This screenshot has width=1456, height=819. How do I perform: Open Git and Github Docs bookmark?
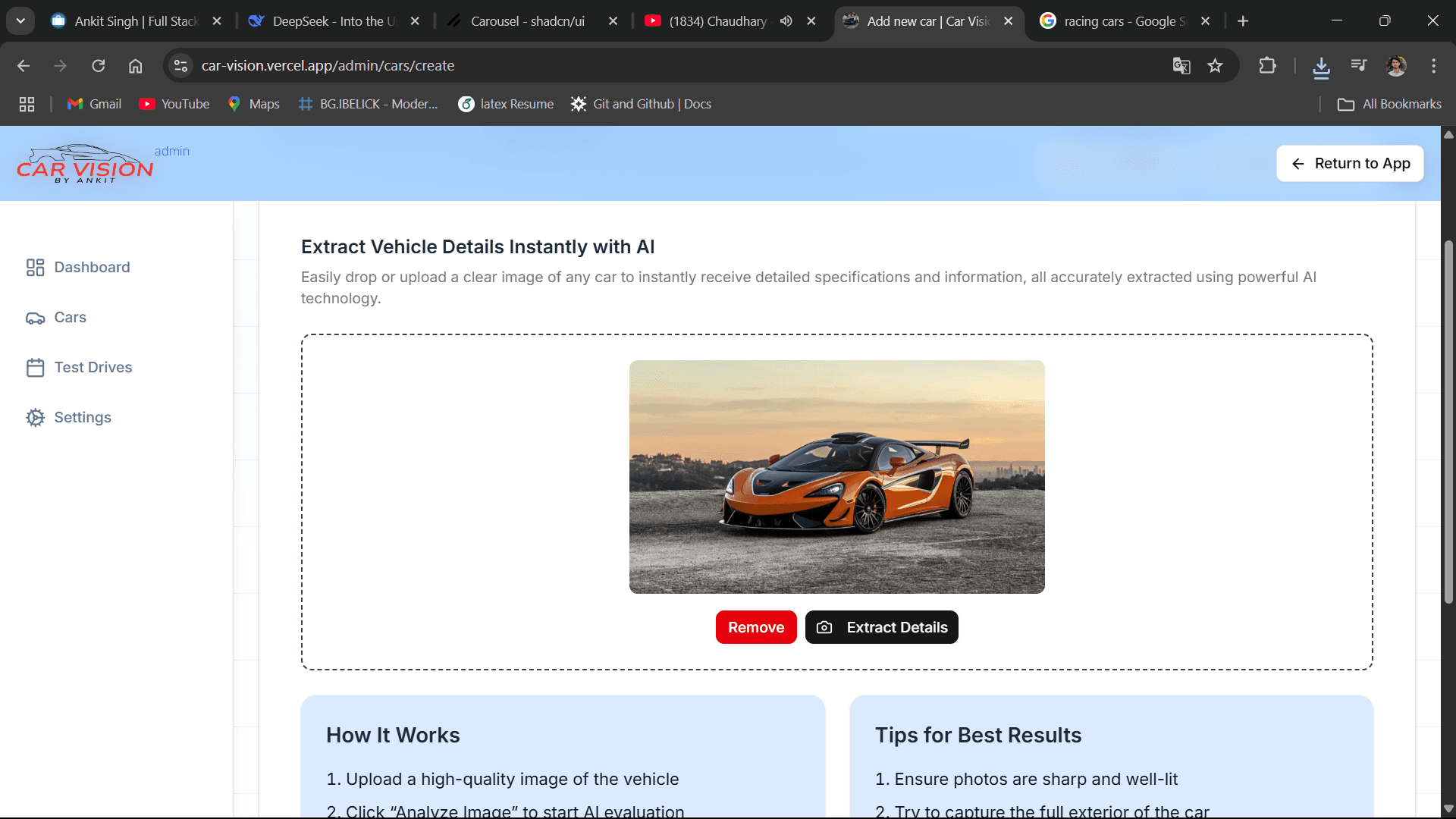pyautogui.click(x=641, y=104)
